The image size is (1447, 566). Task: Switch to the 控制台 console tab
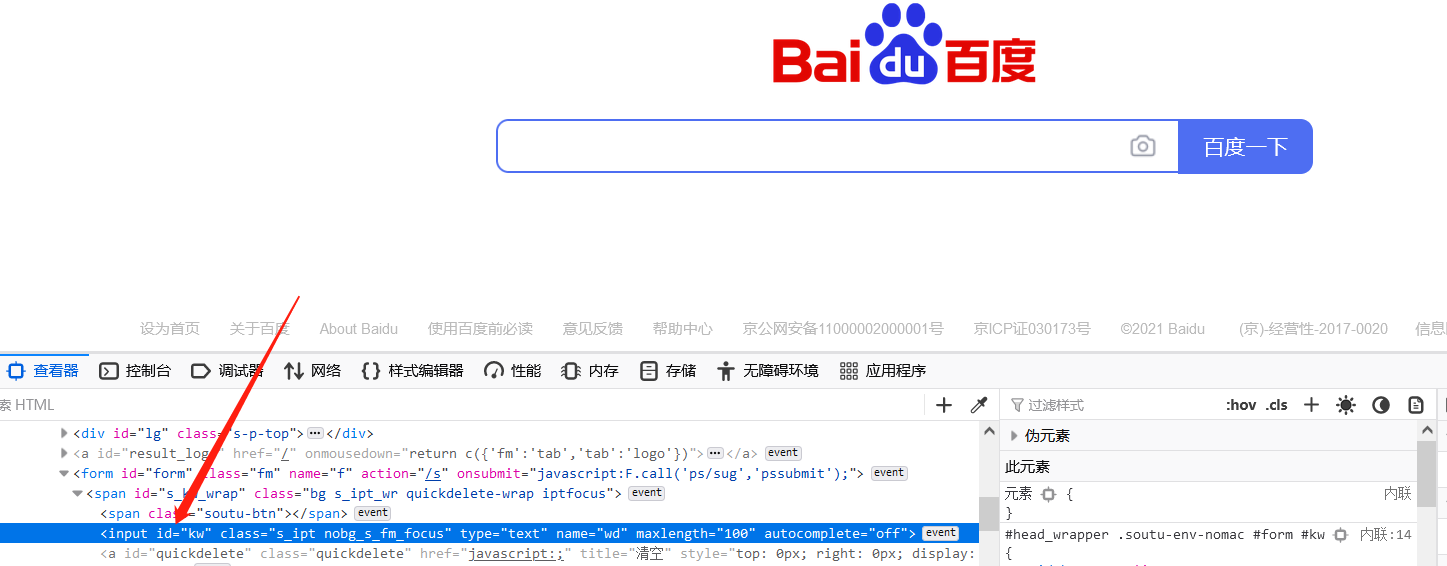[x=135, y=371]
